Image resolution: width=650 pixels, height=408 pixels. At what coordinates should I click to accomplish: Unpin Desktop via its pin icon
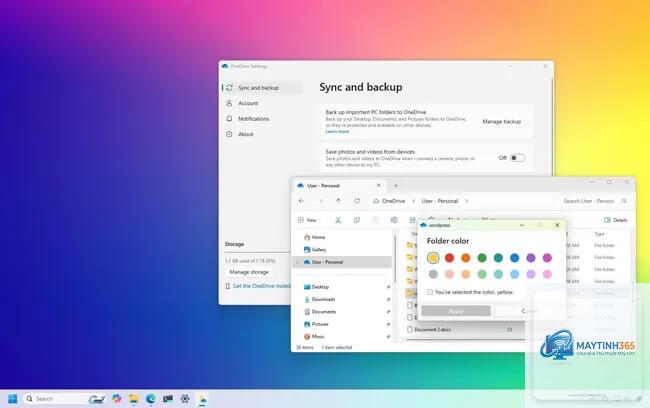pyautogui.click(x=388, y=287)
